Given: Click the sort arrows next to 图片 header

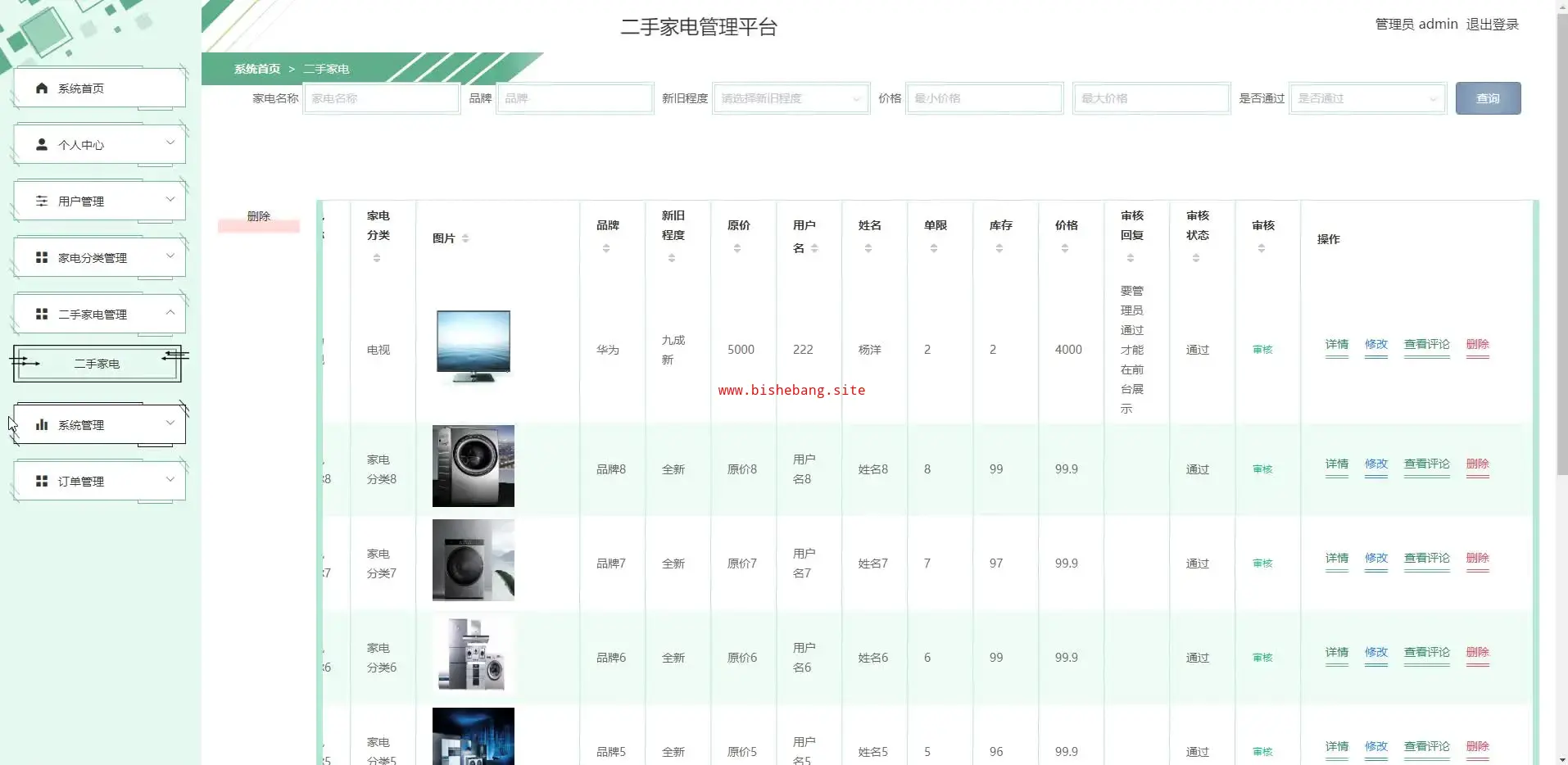Looking at the screenshot, I should click(x=465, y=238).
